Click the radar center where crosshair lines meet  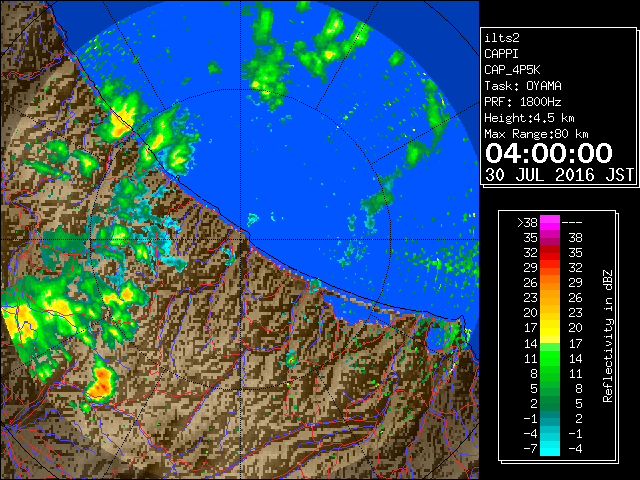pos(241,239)
